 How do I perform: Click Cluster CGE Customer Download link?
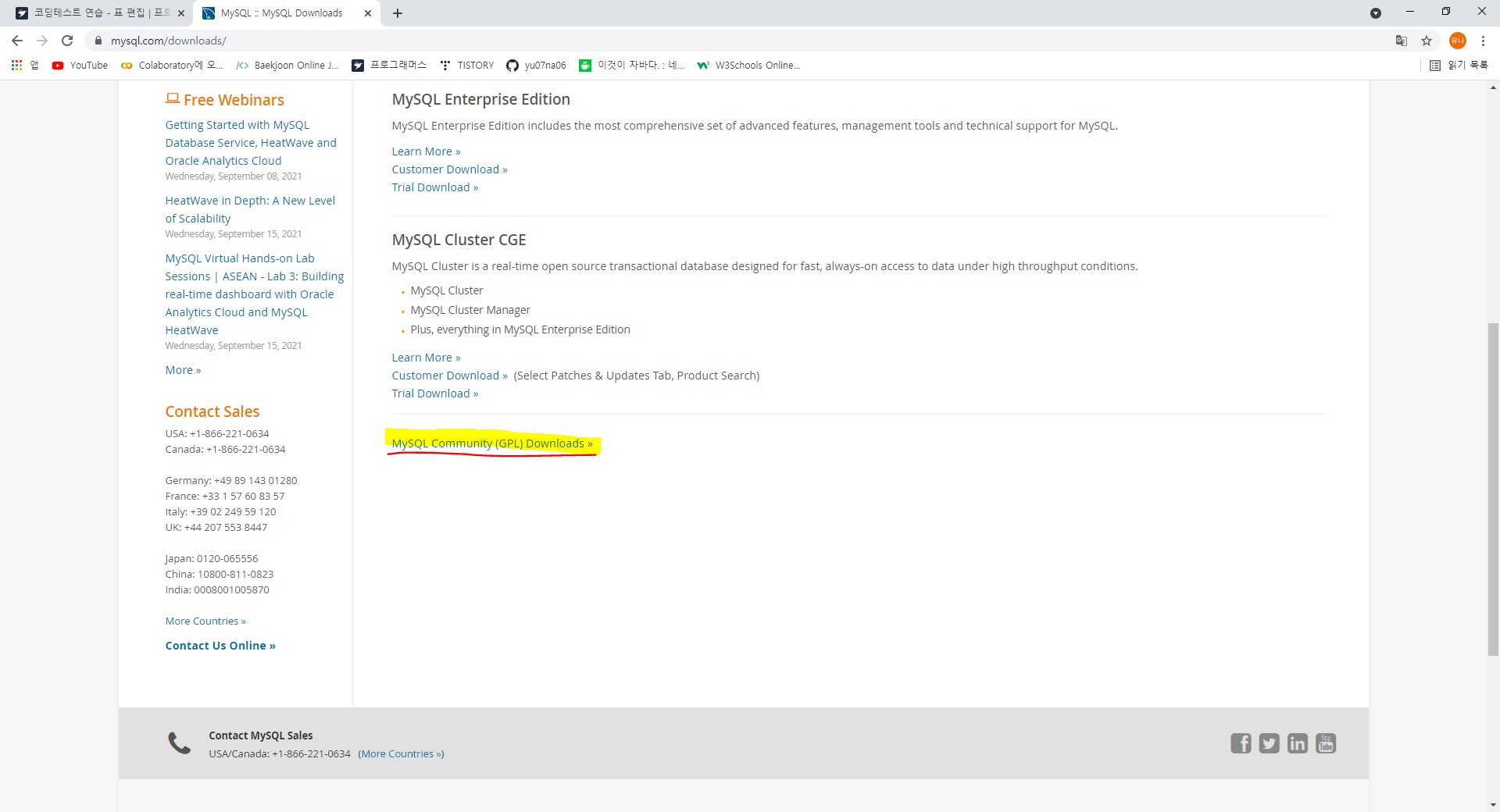(x=449, y=376)
